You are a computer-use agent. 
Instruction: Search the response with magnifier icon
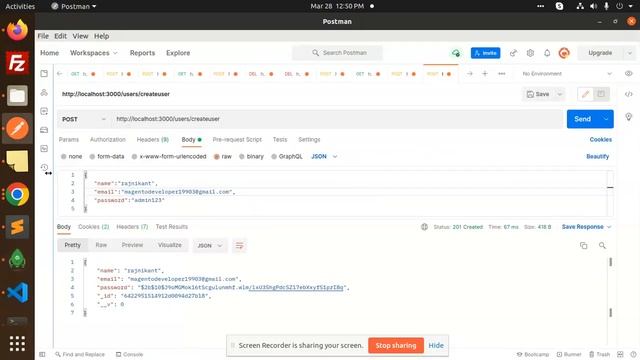602,245
